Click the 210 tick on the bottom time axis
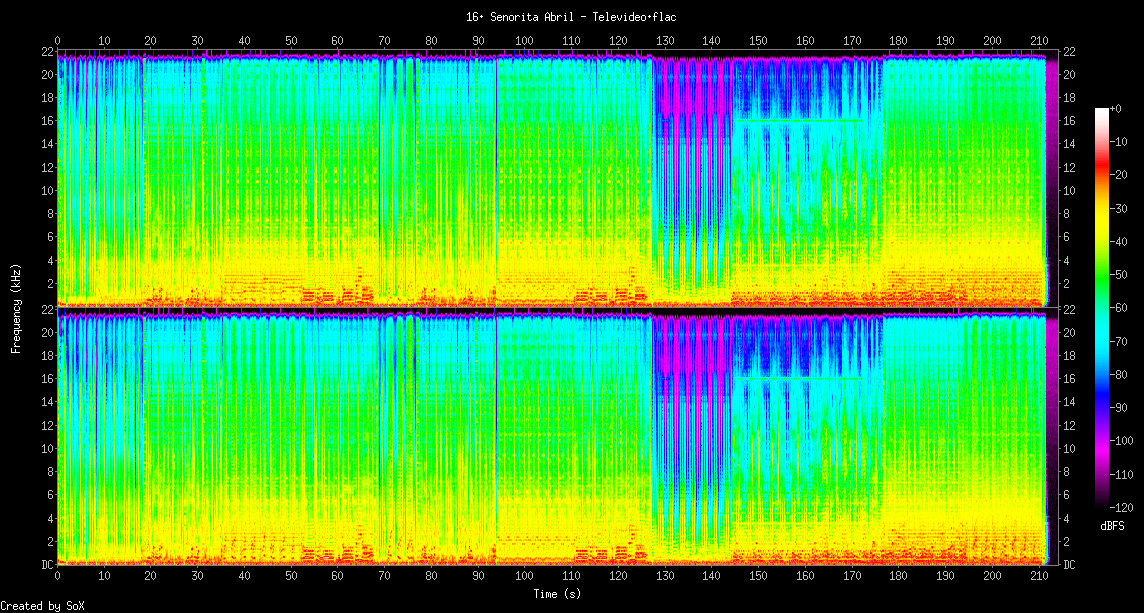The image size is (1144, 613). [1038, 577]
